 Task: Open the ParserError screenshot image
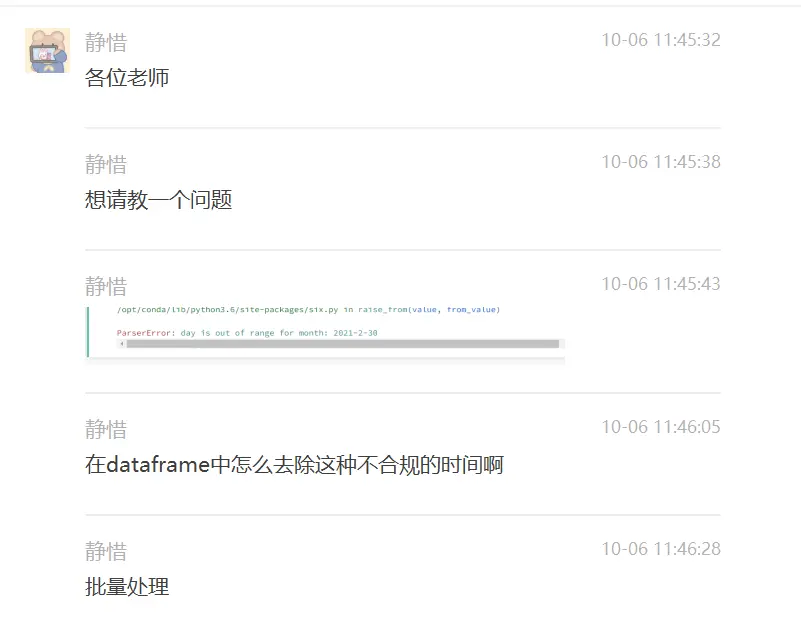coord(325,331)
